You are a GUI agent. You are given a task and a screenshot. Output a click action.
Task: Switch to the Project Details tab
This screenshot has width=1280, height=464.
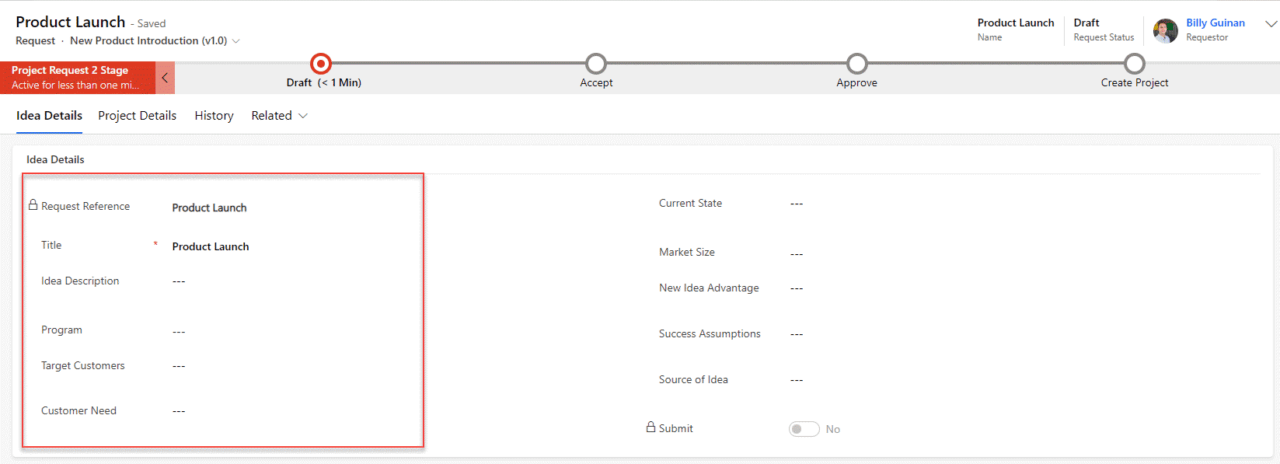[x=137, y=116]
